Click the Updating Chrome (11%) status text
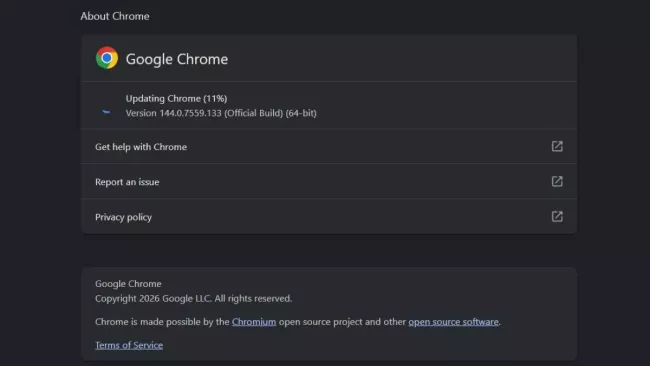 (x=176, y=99)
